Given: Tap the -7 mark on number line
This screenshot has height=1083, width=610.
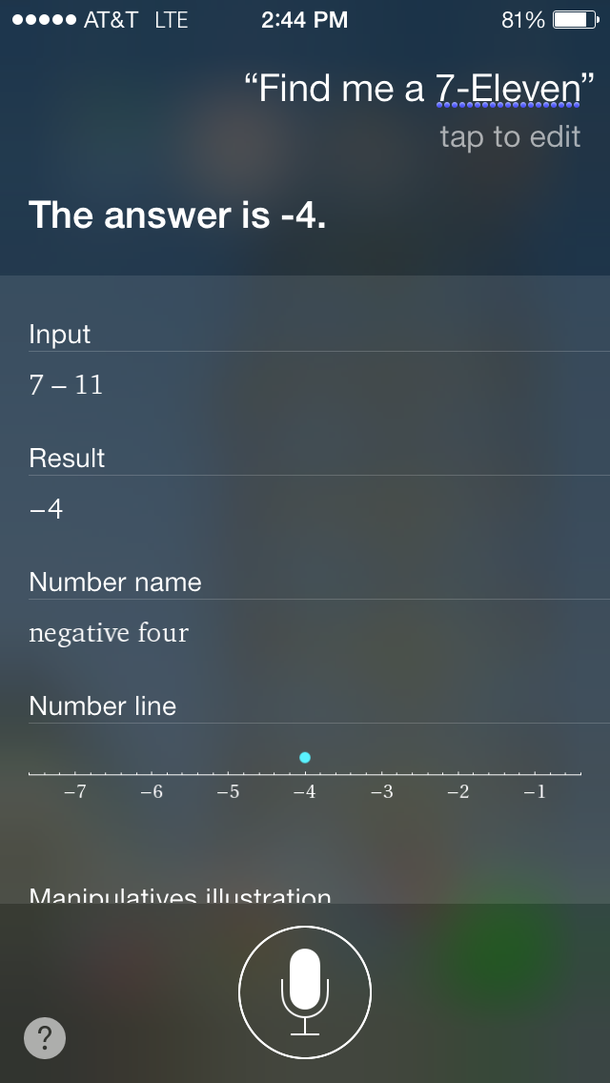Looking at the screenshot, I should 75,792.
